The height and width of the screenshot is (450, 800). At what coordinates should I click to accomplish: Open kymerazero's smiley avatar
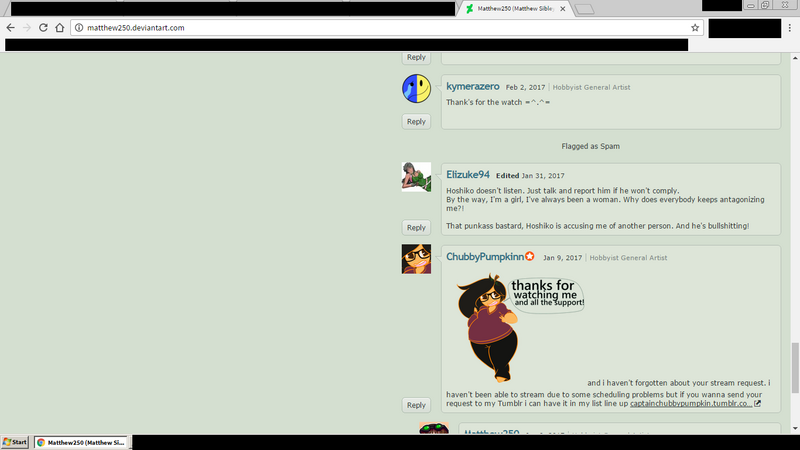click(416, 89)
